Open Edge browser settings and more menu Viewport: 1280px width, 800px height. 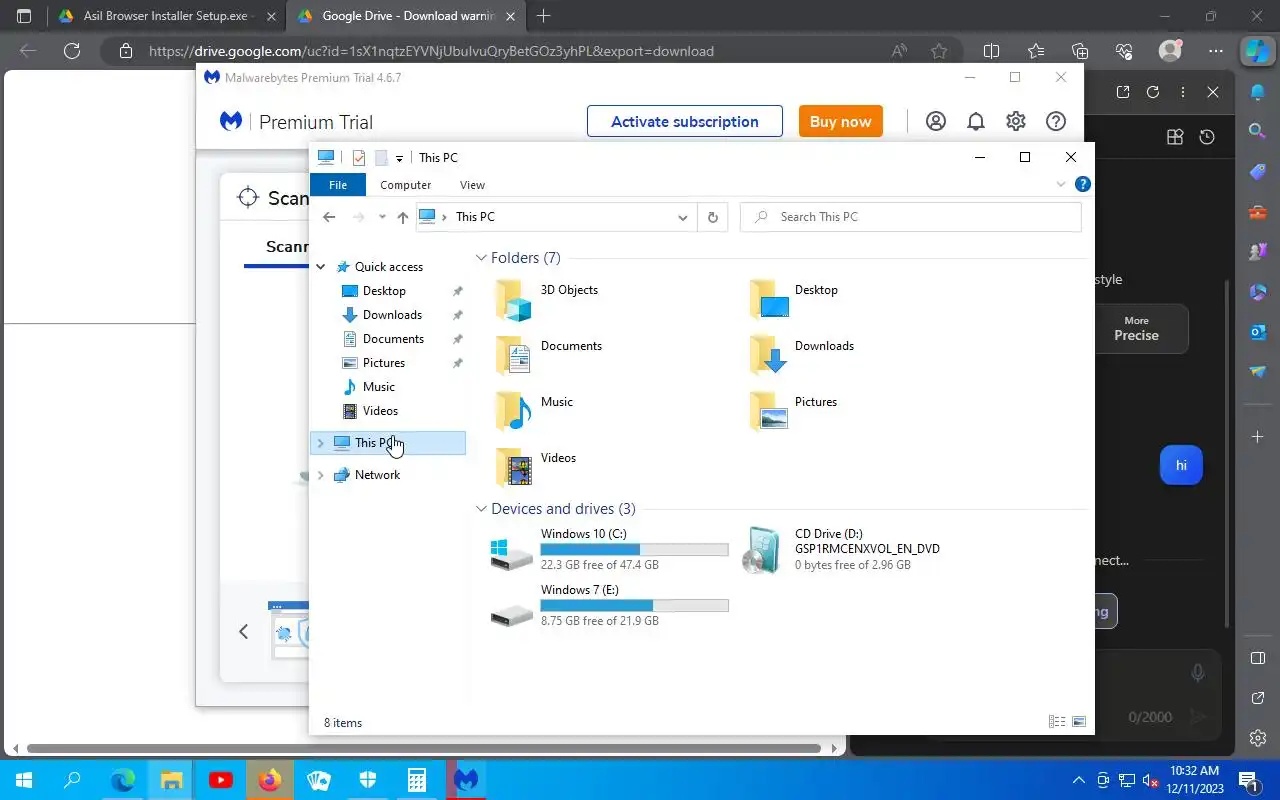(1215, 51)
